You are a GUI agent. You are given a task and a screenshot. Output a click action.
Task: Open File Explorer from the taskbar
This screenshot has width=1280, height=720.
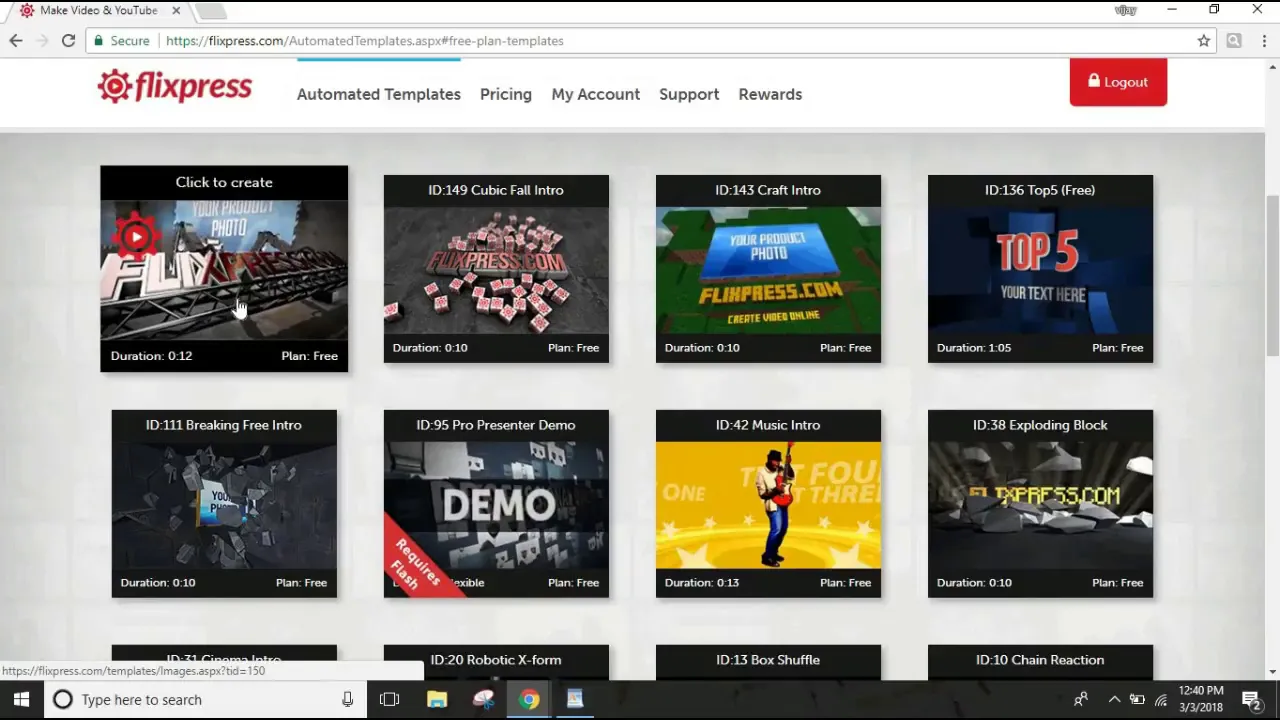[x=437, y=700]
